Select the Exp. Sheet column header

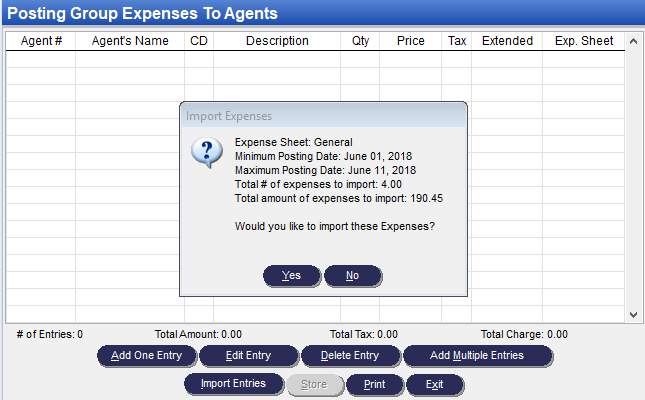[x=583, y=41]
